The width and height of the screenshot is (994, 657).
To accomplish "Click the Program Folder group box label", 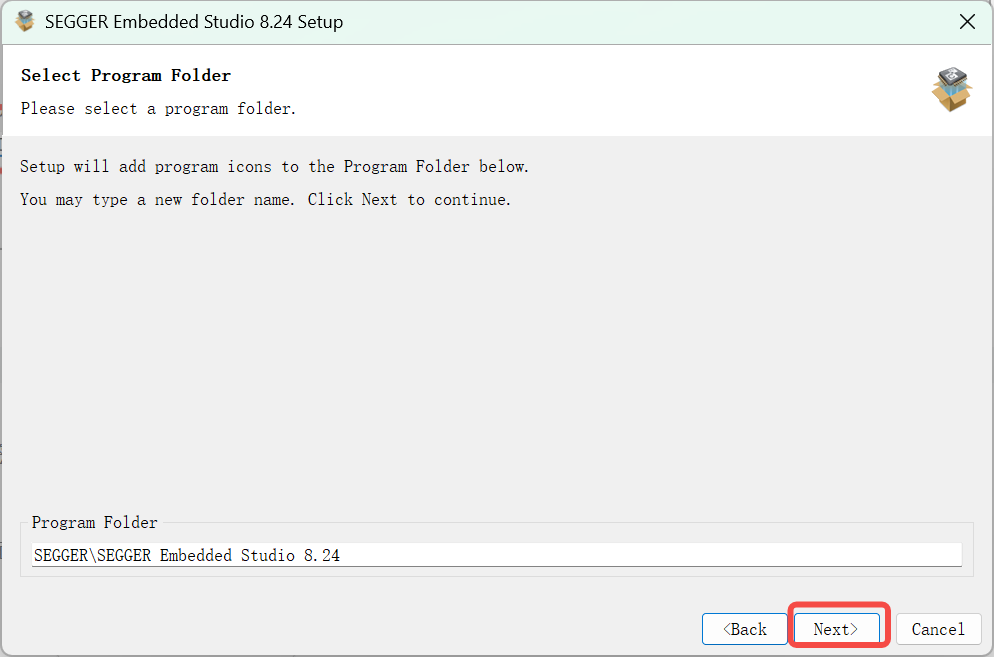I will pyautogui.click(x=94, y=522).
